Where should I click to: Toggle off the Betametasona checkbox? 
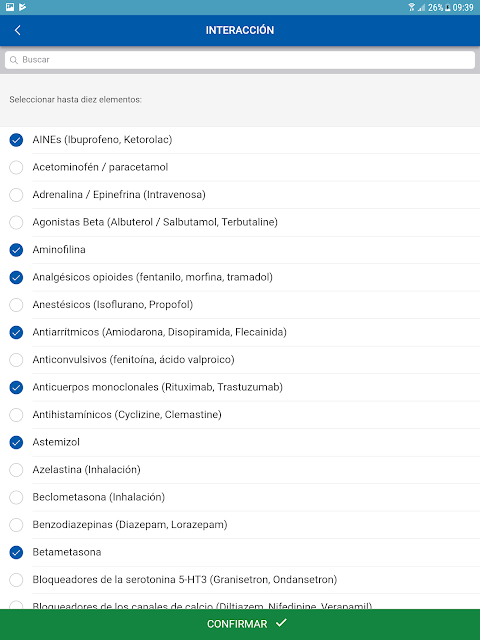[16, 552]
